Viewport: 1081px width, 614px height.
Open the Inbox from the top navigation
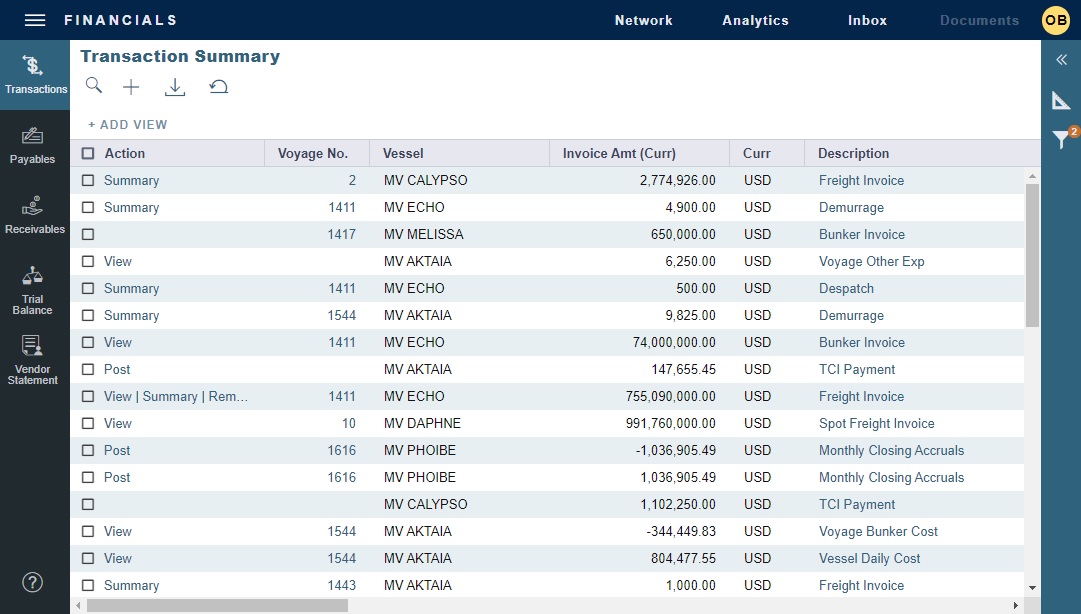pos(866,20)
